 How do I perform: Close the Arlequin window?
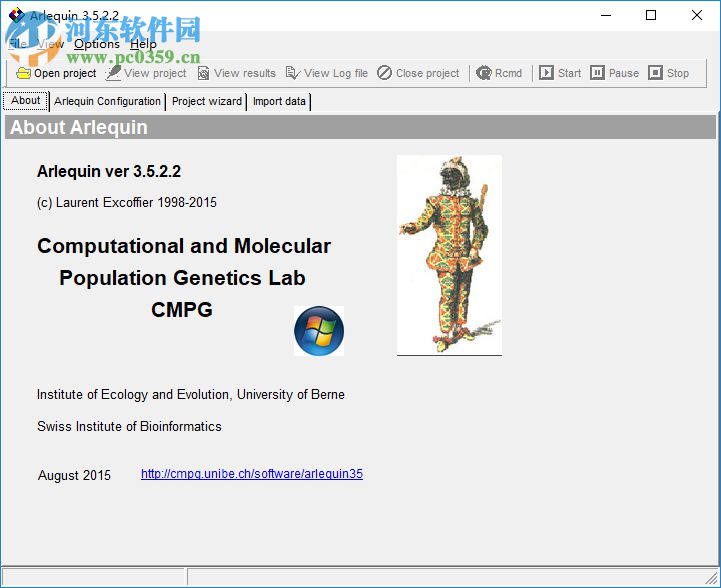coord(697,15)
